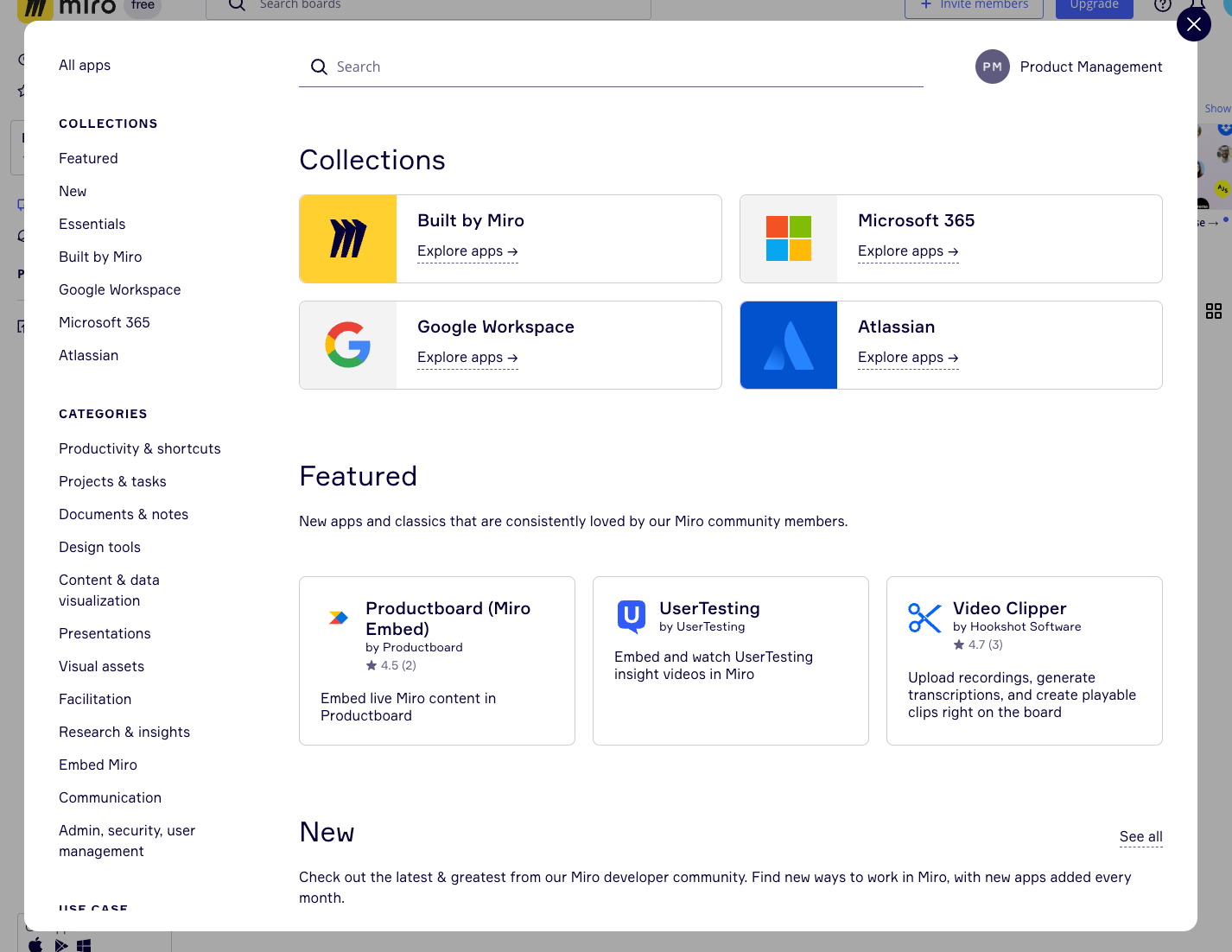Click the grid view icon behind dialog
Viewport: 1232px width, 952px height.
click(x=1214, y=311)
